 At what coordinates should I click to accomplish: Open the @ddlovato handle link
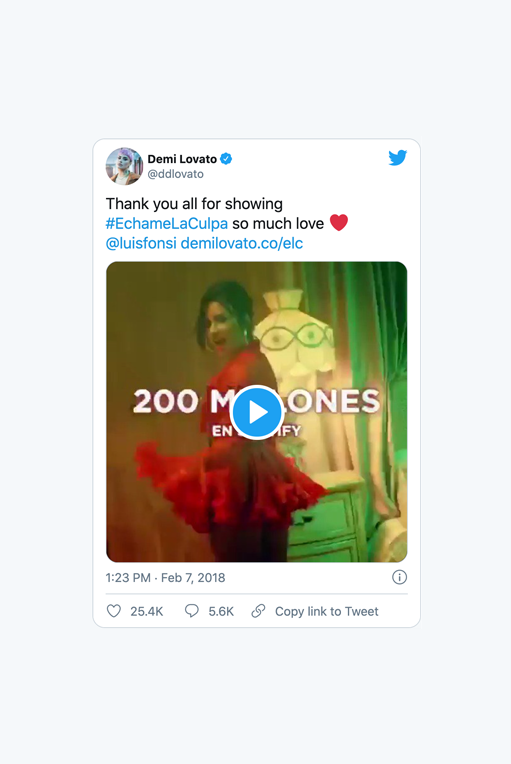[175, 174]
